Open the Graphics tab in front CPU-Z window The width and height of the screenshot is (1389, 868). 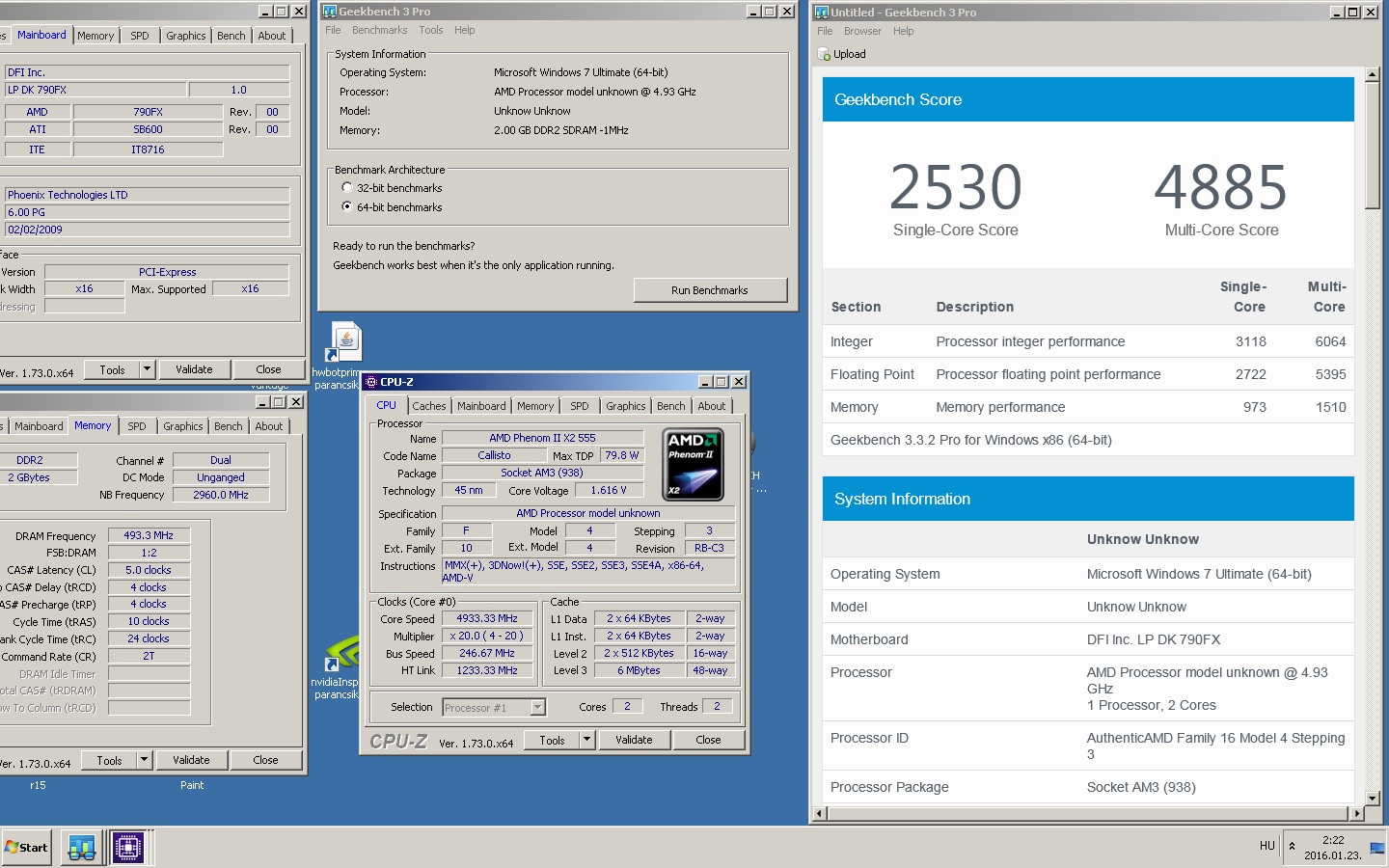626,406
